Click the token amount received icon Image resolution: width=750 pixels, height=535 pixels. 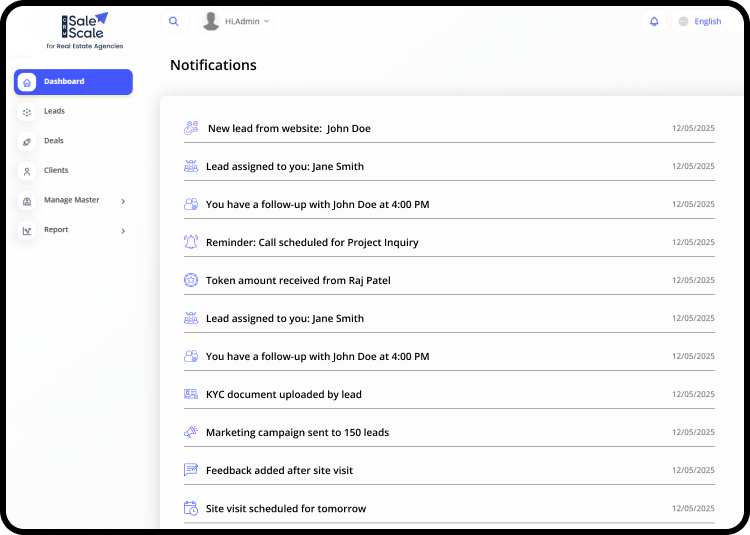pyautogui.click(x=191, y=280)
